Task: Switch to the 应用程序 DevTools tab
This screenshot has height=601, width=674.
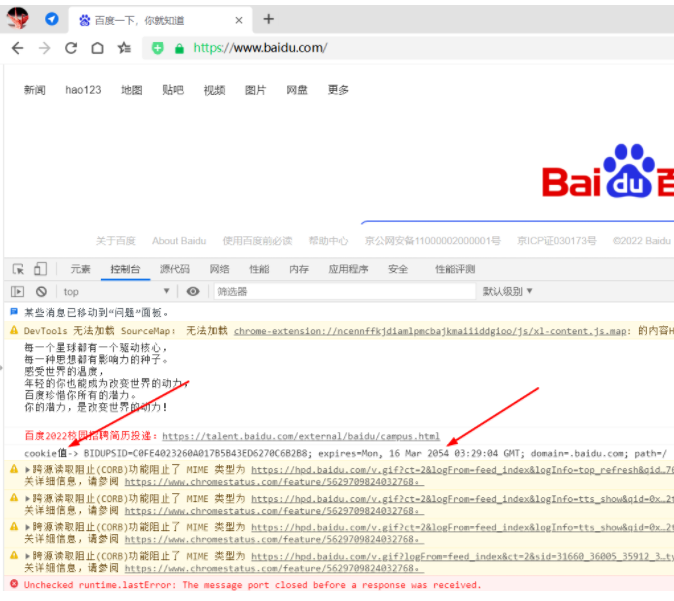Action: [348, 269]
